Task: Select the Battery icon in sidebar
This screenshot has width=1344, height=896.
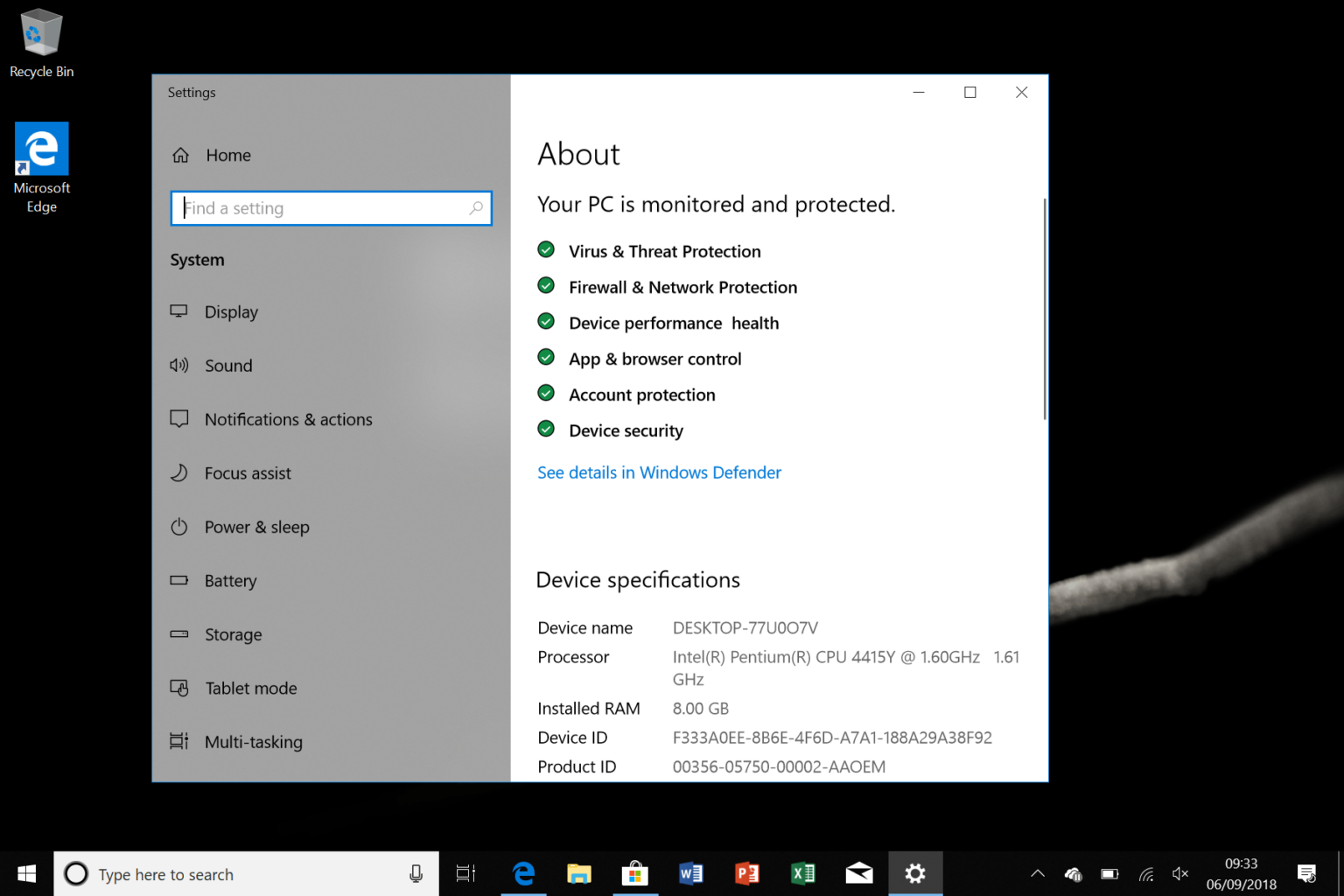Action: (x=179, y=580)
